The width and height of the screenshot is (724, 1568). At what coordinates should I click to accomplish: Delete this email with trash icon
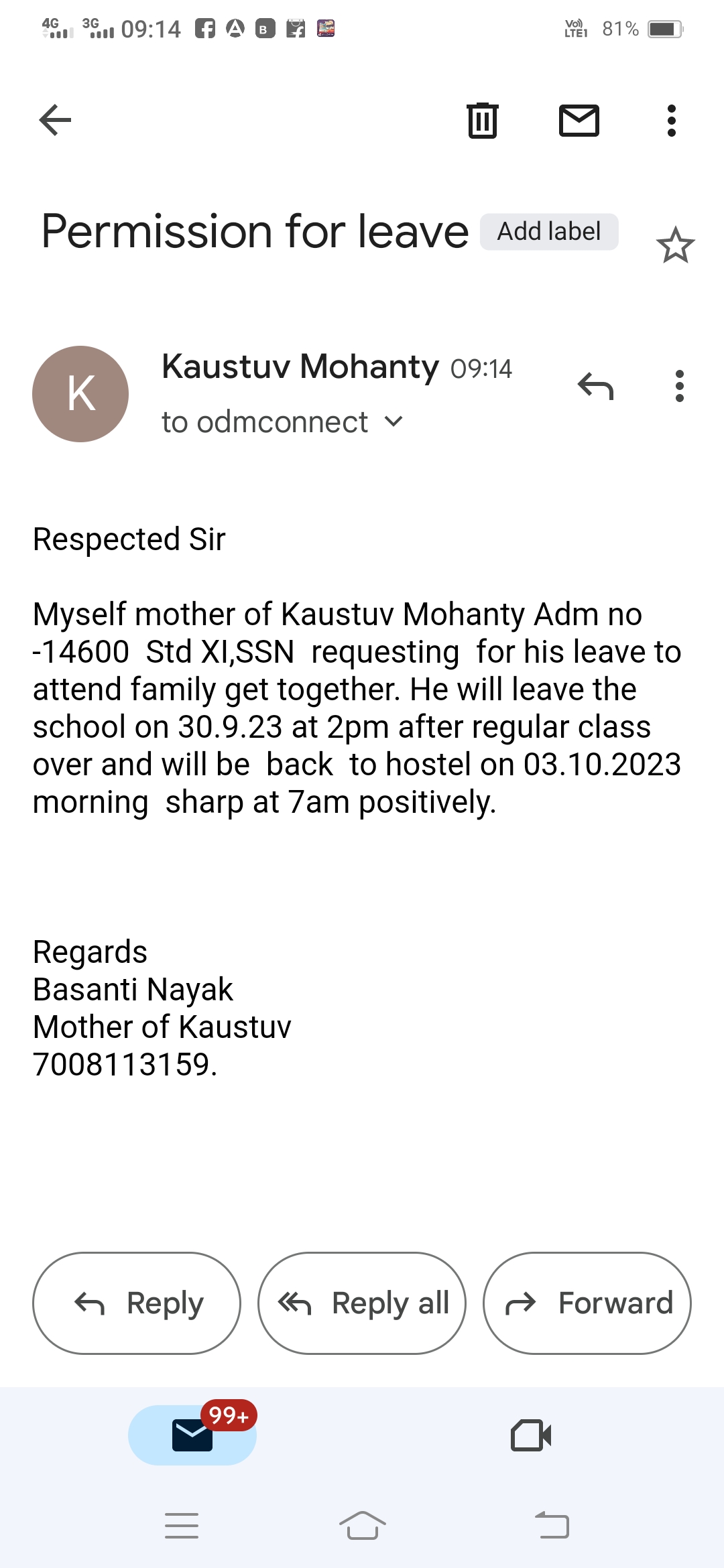(x=482, y=121)
